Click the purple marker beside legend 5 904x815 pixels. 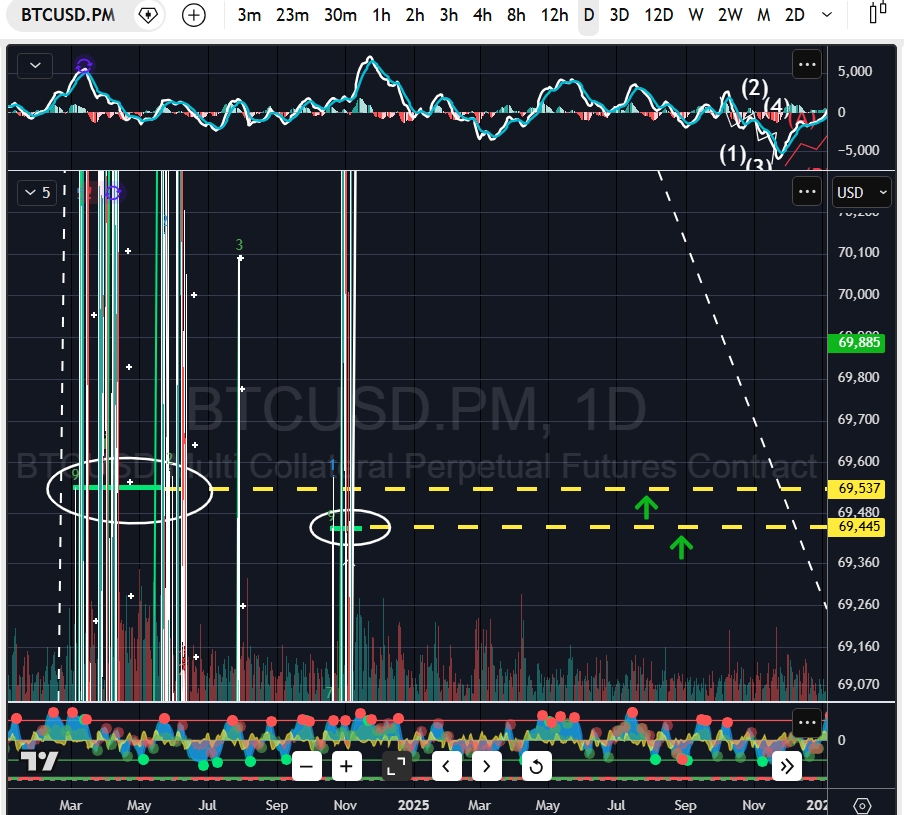point(113,193)
